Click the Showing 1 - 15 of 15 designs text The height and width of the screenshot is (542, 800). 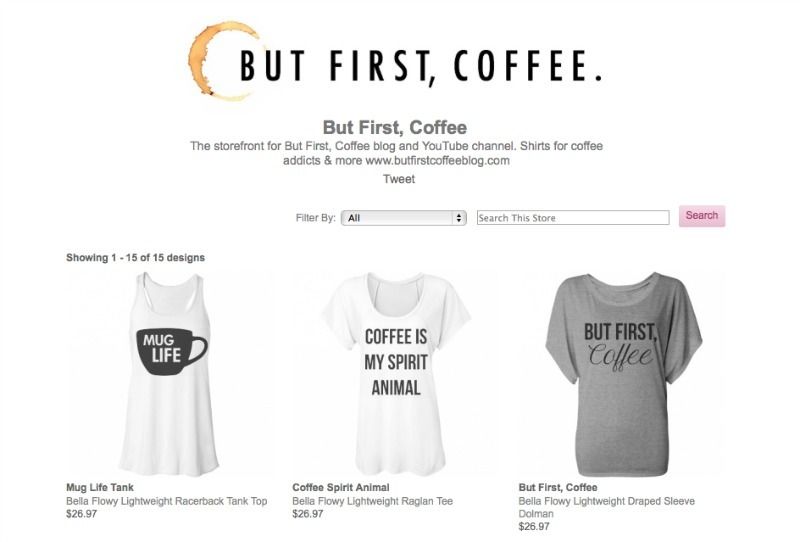tap(135, 258)
